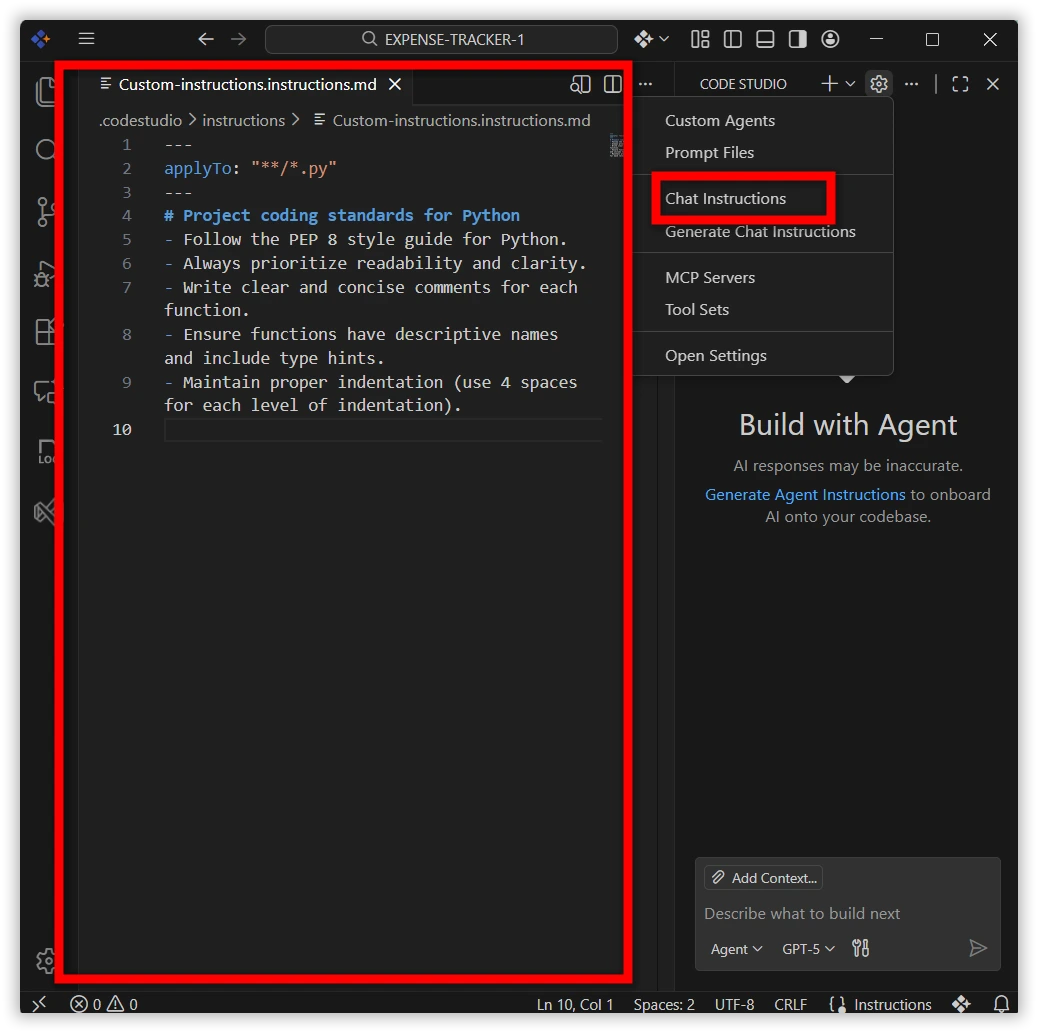The height and width of the screenshot is (1033, 1038).
Task: Toggle the bottom panel visibility
Action: click(765, 39)
